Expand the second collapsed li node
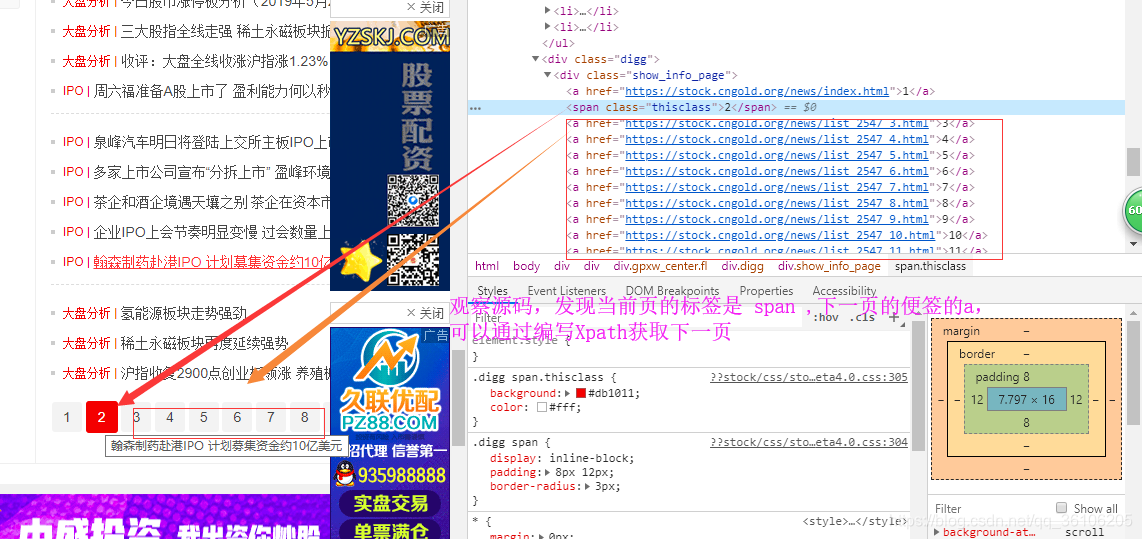Screen dimensions: 1142x539 (548, 27)
